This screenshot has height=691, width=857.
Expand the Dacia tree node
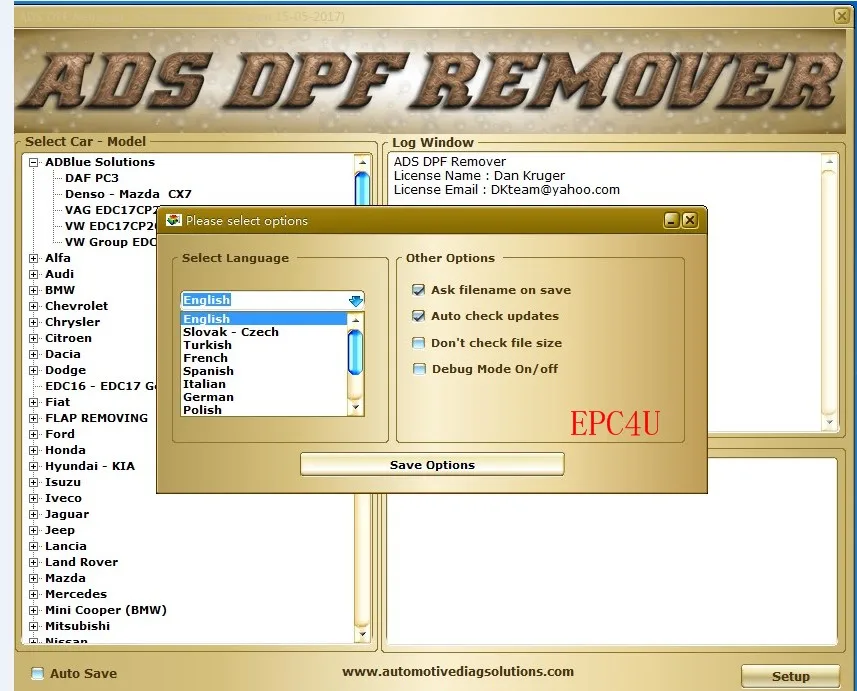(34, 354)
